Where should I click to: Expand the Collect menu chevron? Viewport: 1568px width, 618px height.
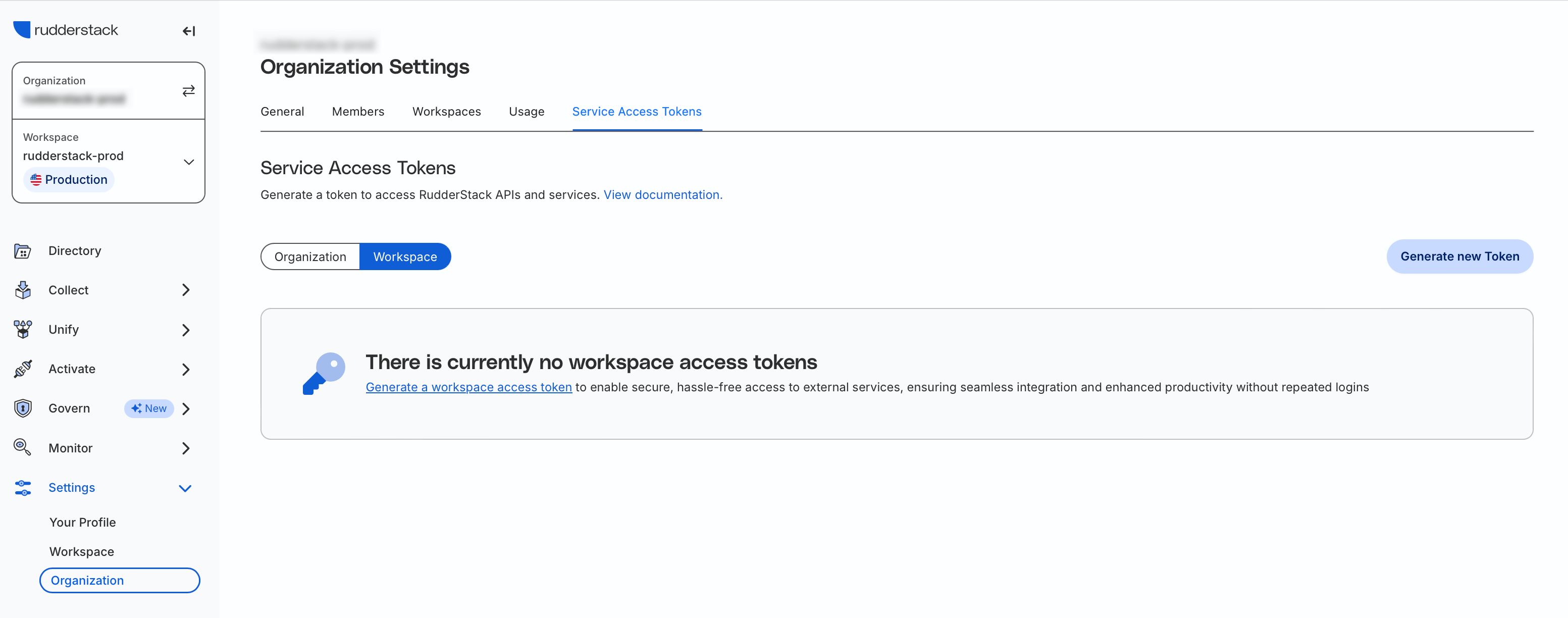[x=186, y=290]
